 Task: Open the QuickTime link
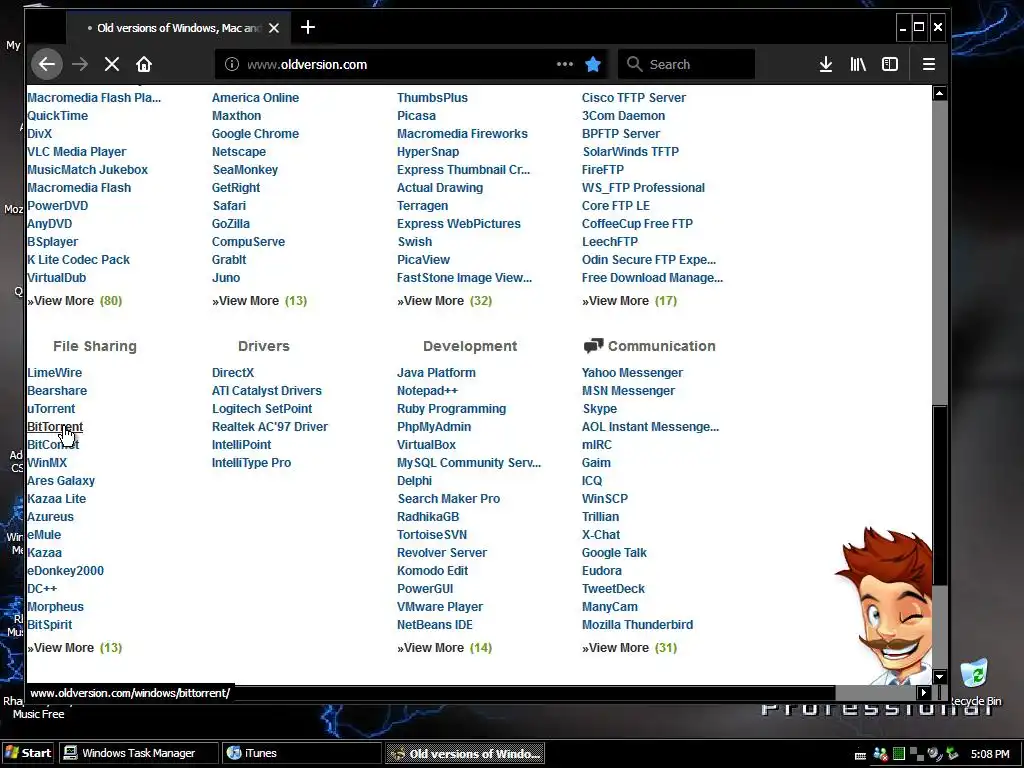[57, 116]
